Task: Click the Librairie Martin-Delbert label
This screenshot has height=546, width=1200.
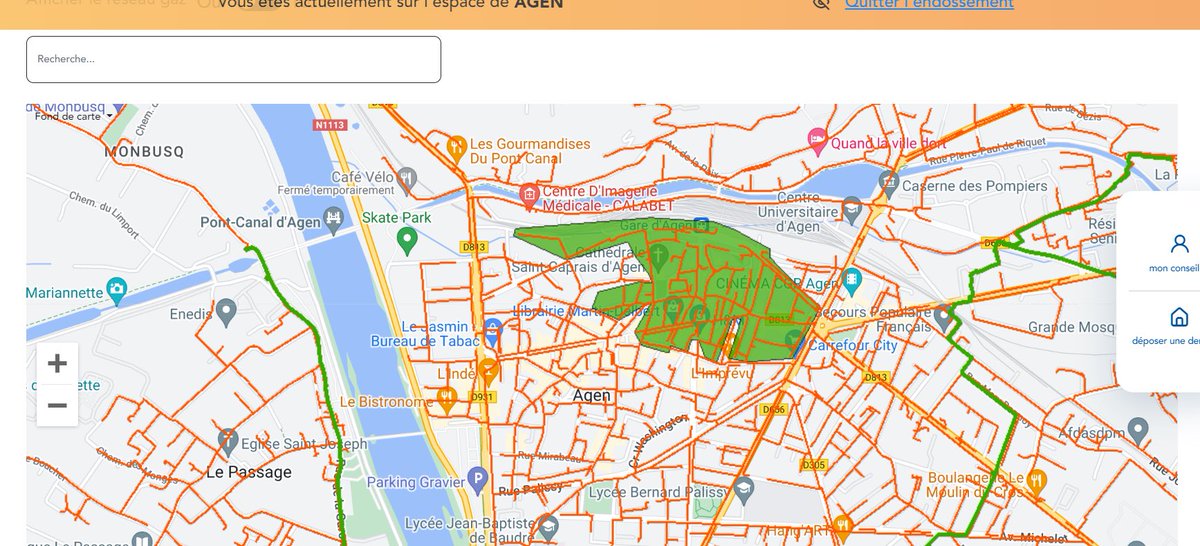Action: pos(584,311)
